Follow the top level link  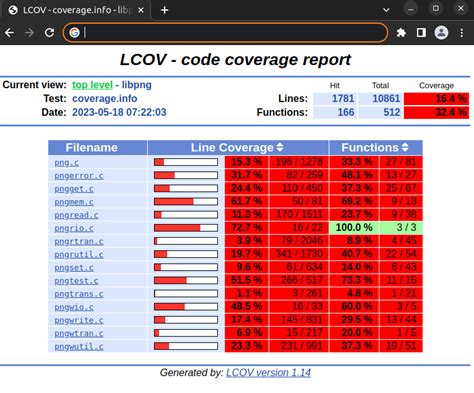(x=92, y=85)
